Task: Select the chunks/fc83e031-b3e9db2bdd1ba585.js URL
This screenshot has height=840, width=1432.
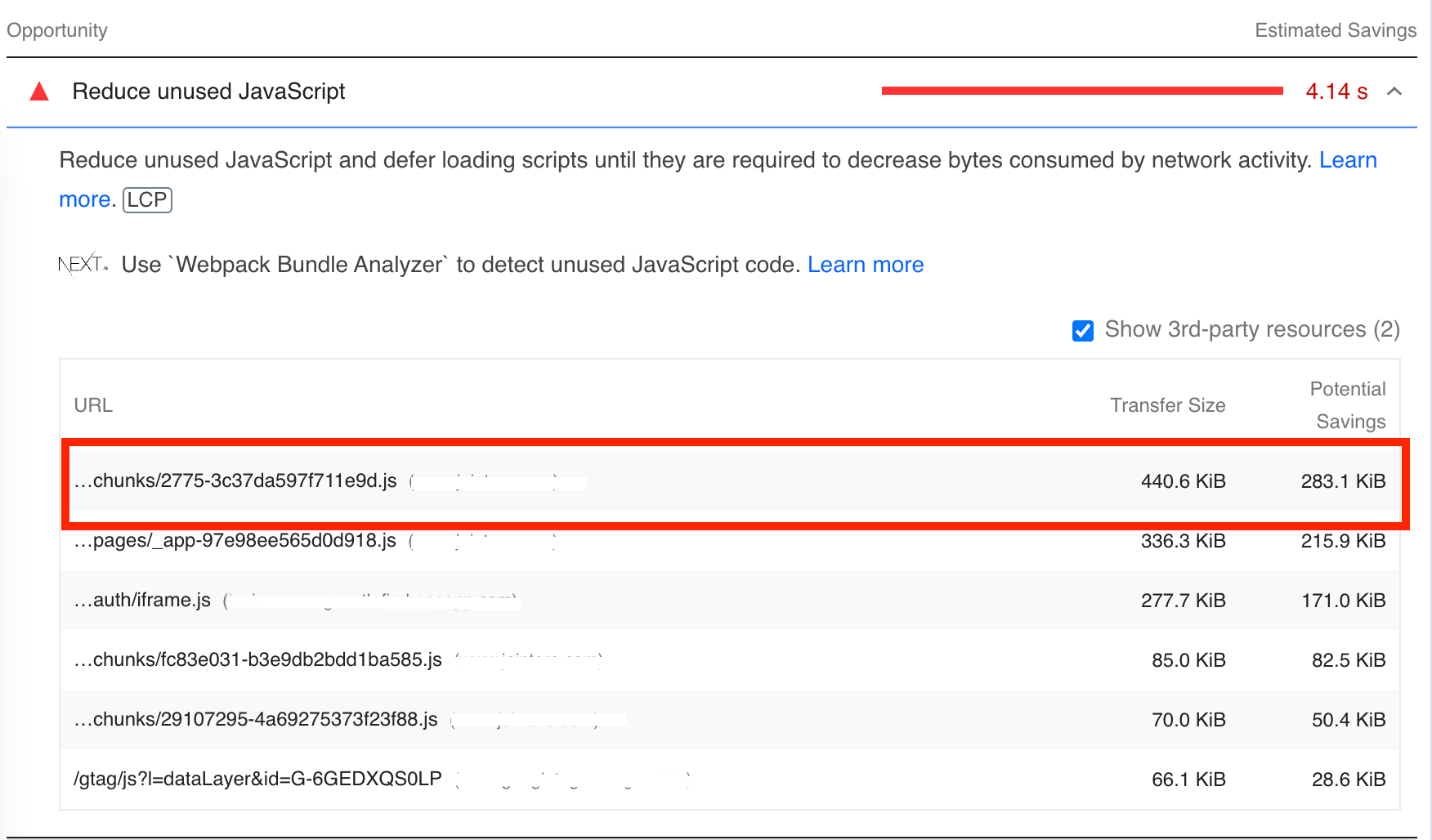Action: coord(258,660)
